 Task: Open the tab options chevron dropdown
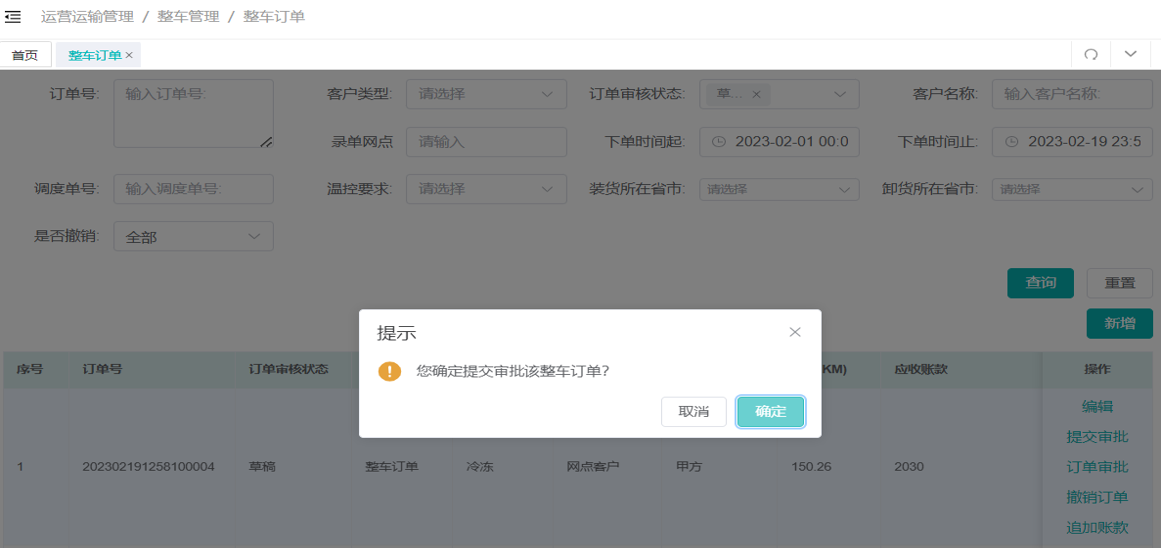[1131, 54]
